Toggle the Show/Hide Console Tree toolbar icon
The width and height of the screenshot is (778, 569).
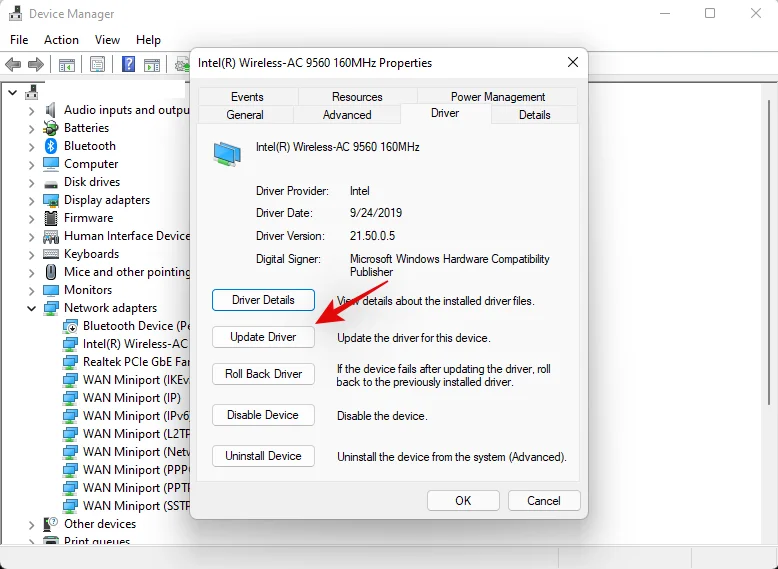pos(66,64)
